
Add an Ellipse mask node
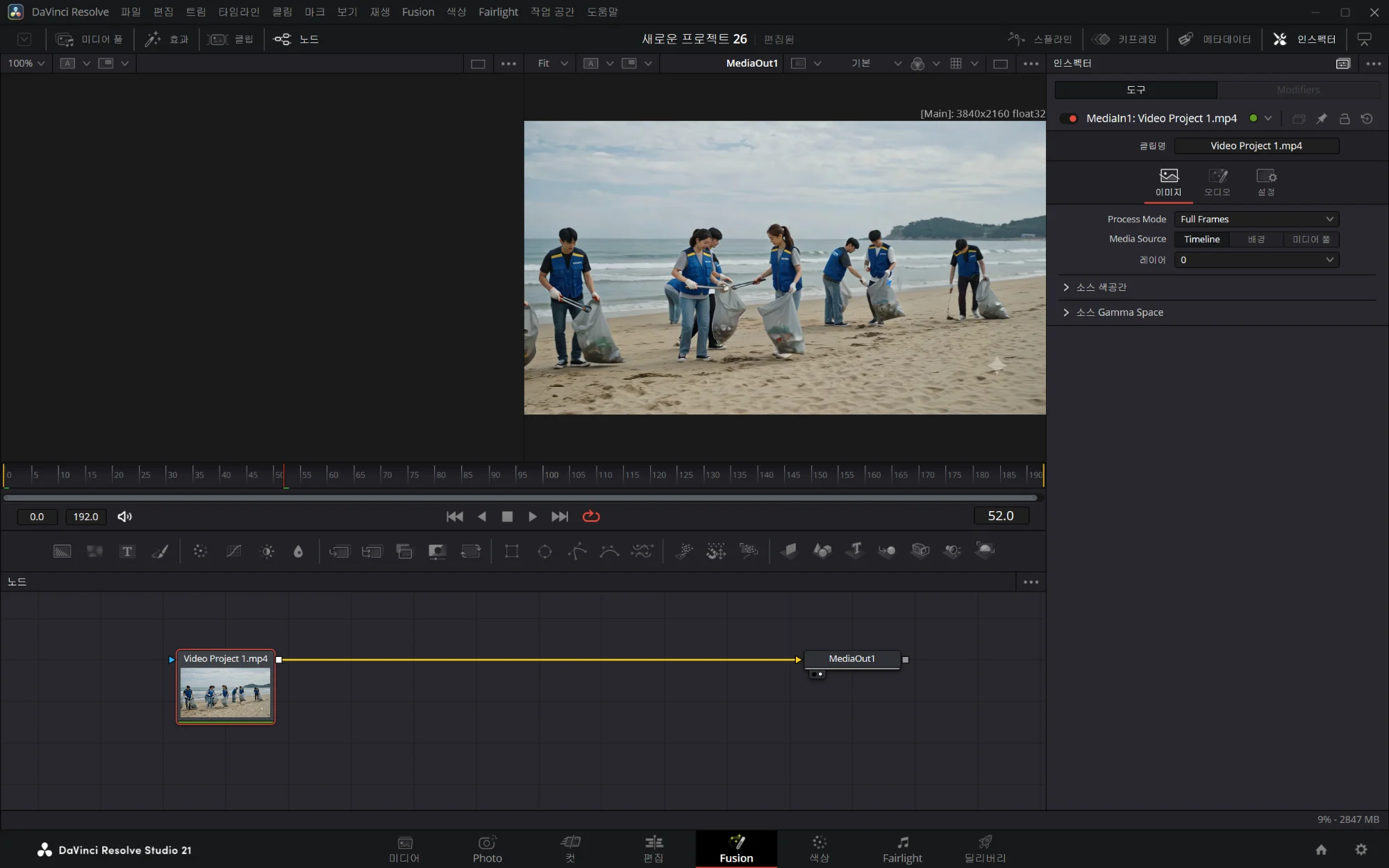pos(545,551)
